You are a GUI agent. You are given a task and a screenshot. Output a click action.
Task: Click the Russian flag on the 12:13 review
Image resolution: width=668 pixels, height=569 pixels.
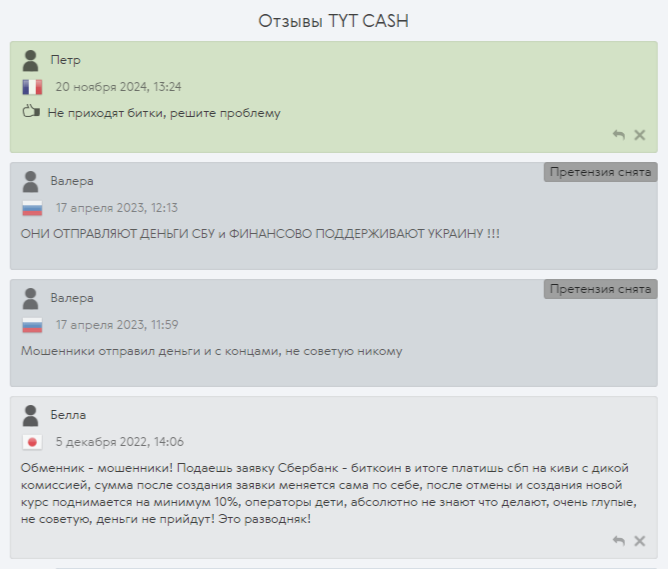[32, 208]
